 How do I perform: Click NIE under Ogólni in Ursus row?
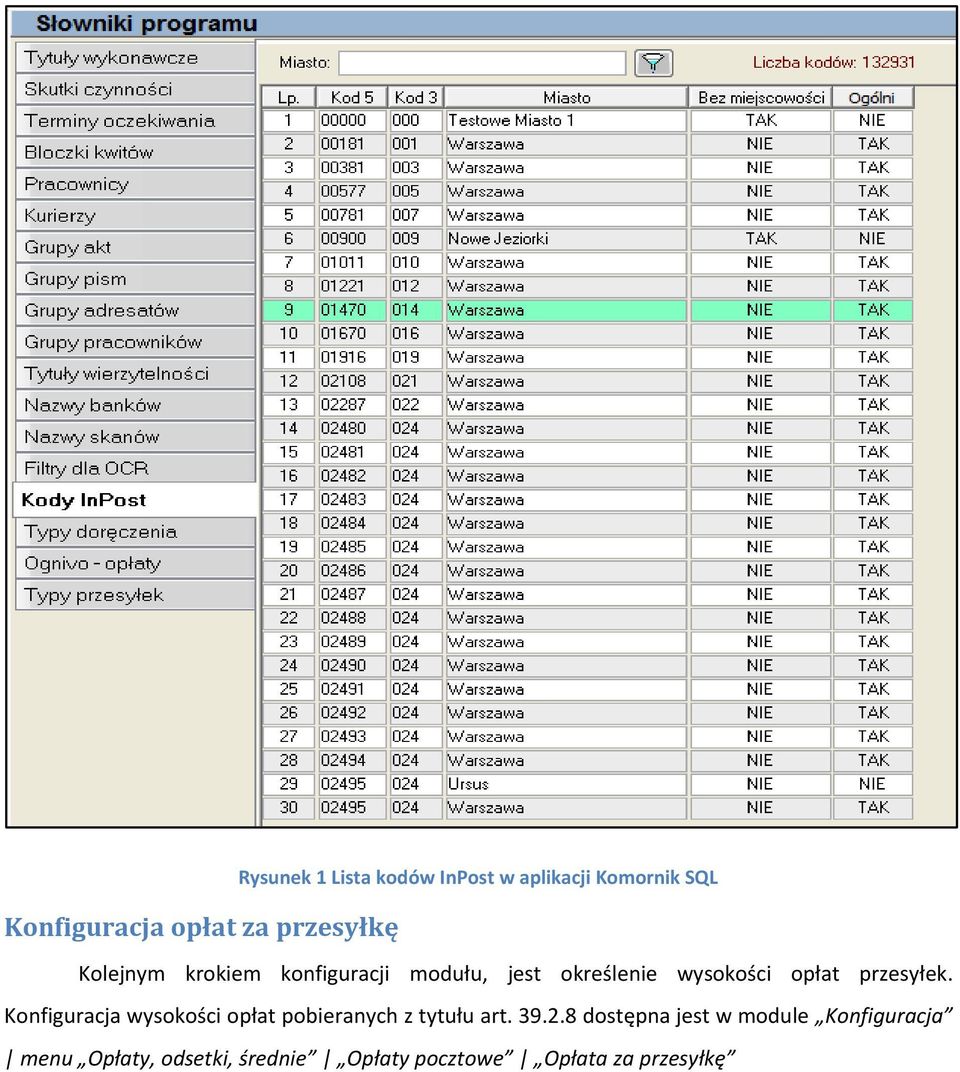(872, 784)
